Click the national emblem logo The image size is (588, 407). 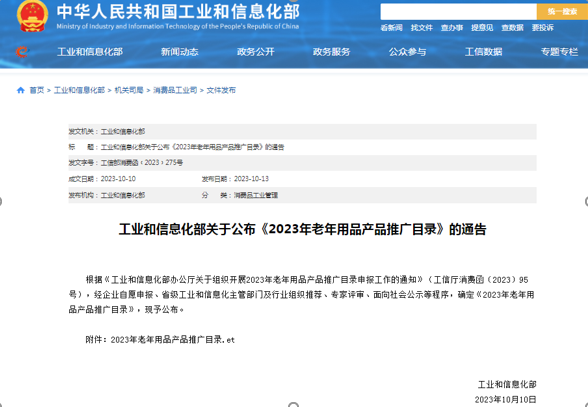[33, 16]
